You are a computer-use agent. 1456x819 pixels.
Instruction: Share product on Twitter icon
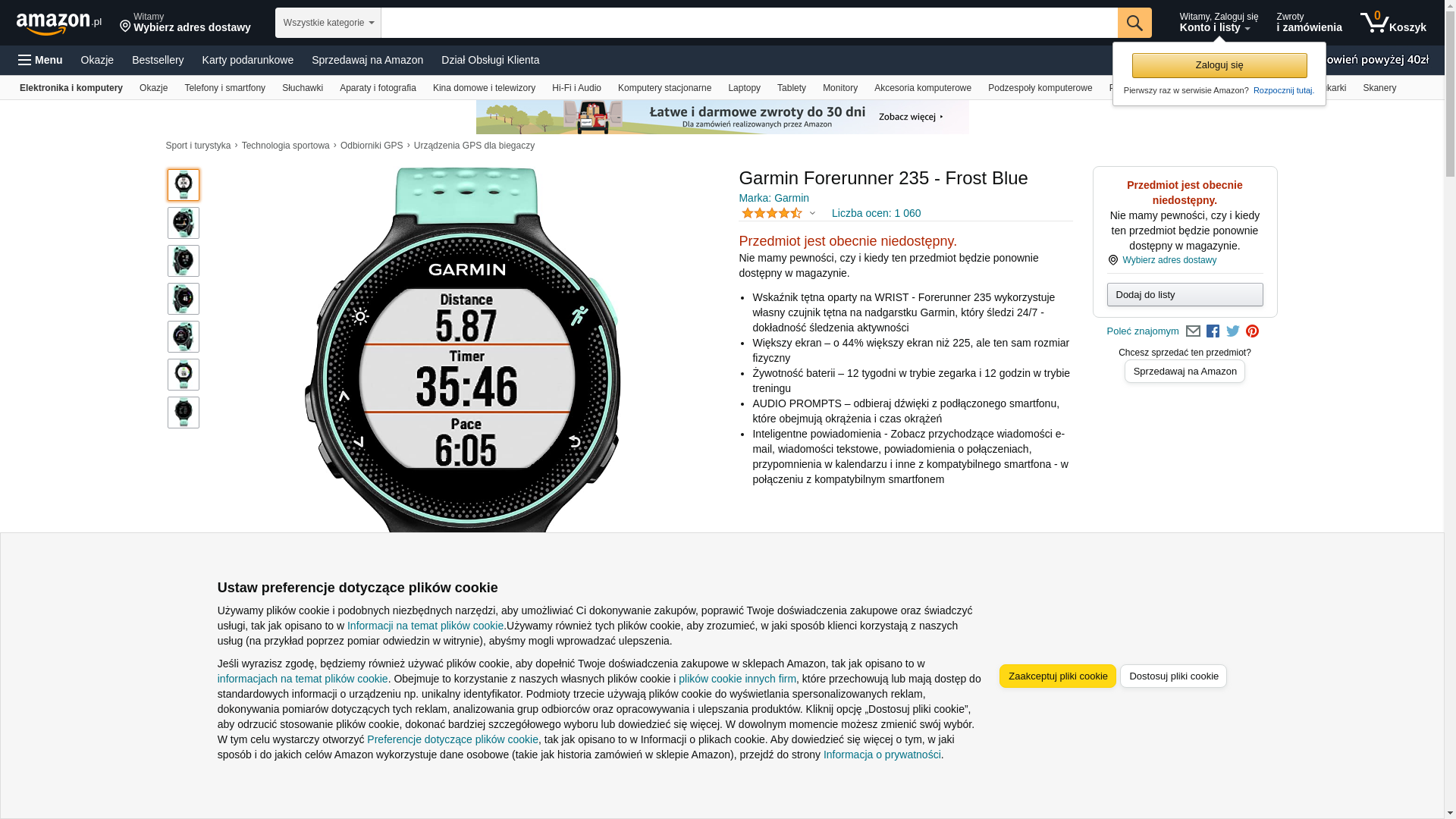[x=1233, y=331]
